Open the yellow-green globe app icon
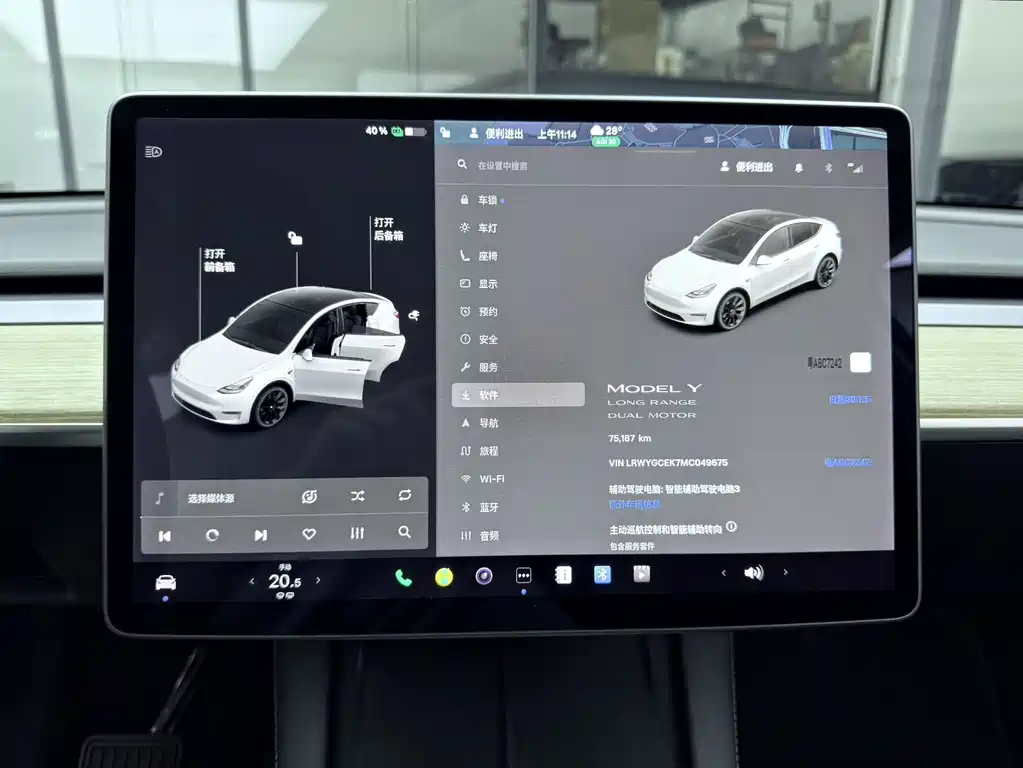Image resolution: width=1023 pixels, height=768 pixels. 444,577
